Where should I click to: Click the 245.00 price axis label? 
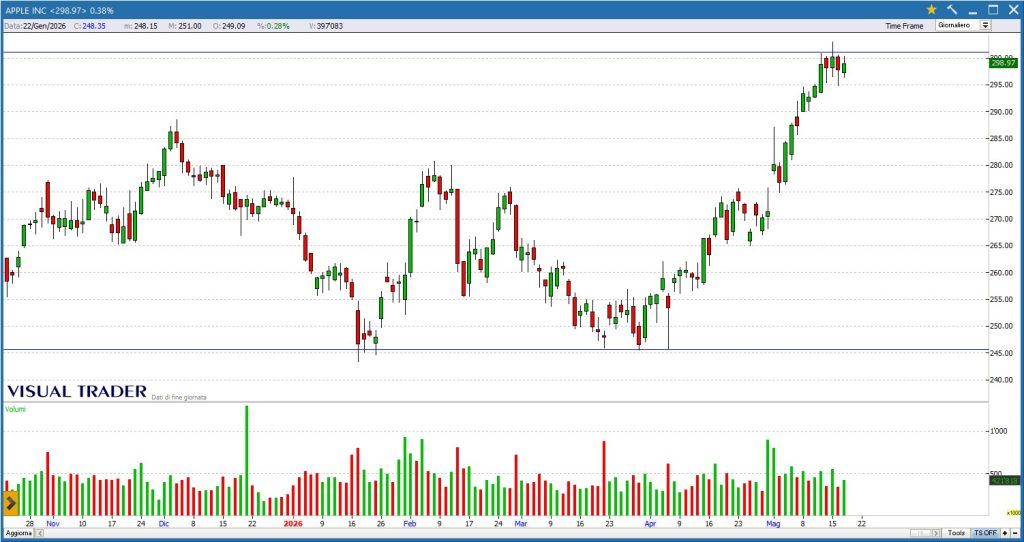1004,353
